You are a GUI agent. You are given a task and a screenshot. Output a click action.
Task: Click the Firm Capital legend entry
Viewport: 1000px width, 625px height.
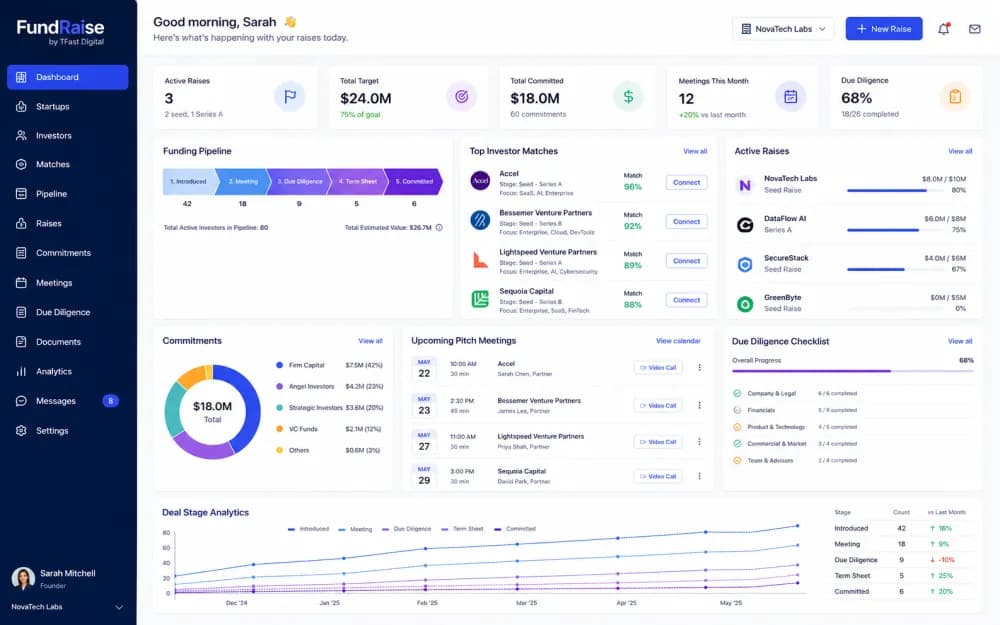tap(329, 365)
